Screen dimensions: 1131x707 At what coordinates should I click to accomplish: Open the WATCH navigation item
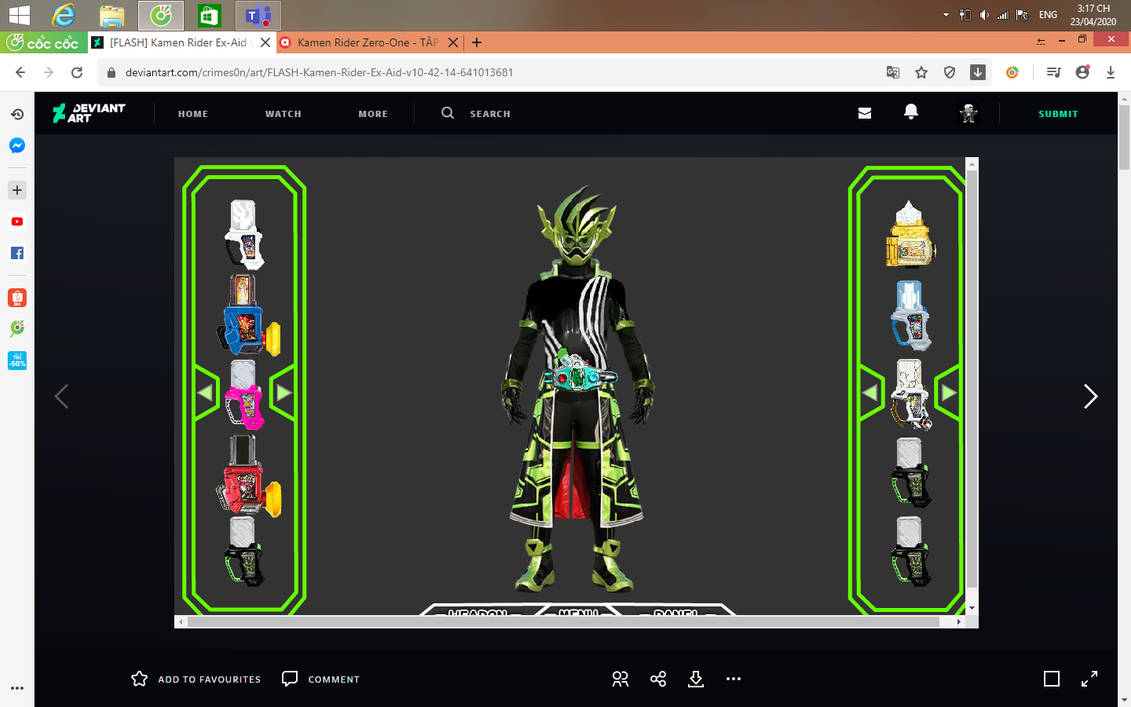[x=283, y=114]
